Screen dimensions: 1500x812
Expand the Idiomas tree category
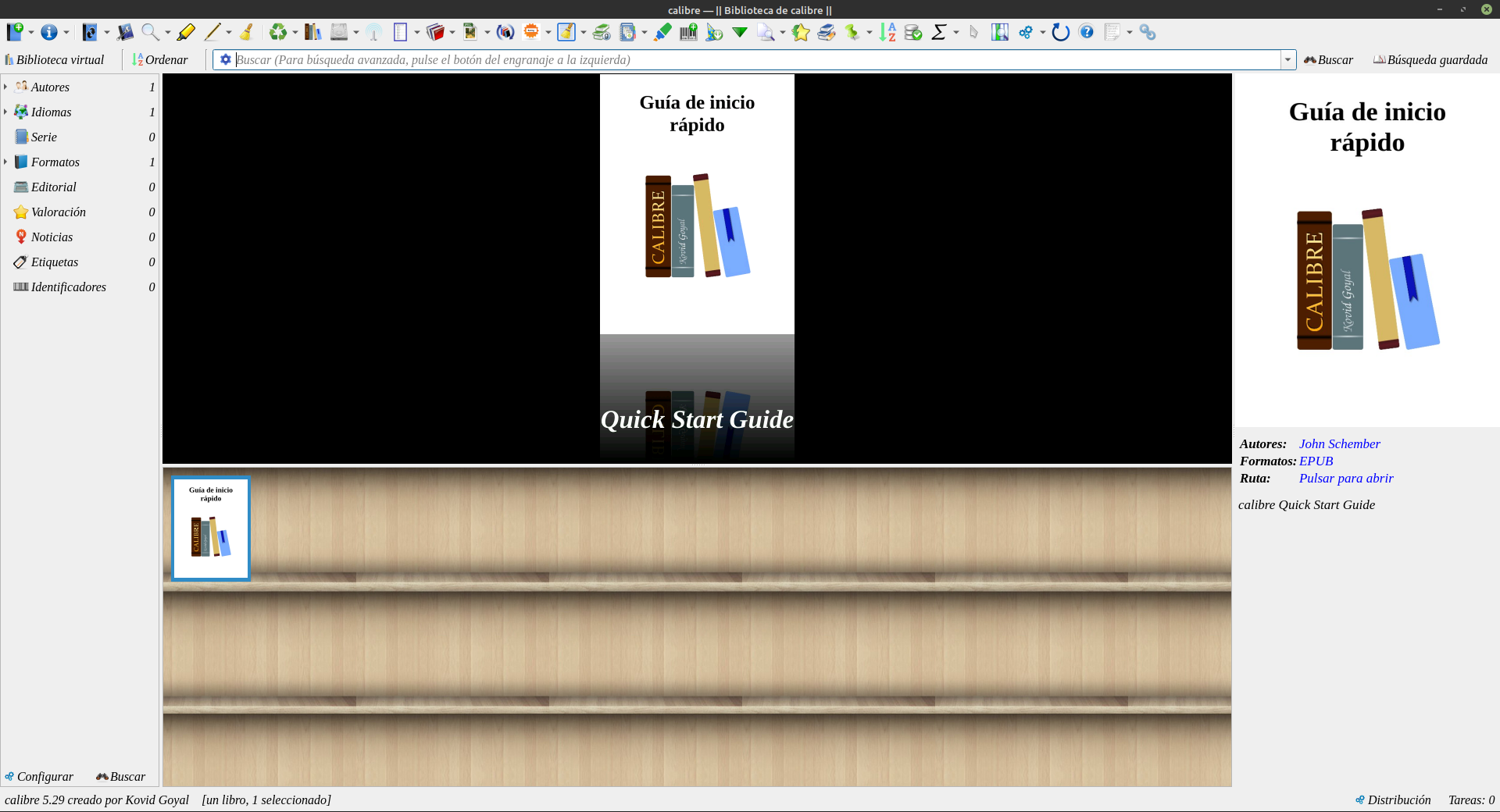point(5,112)
